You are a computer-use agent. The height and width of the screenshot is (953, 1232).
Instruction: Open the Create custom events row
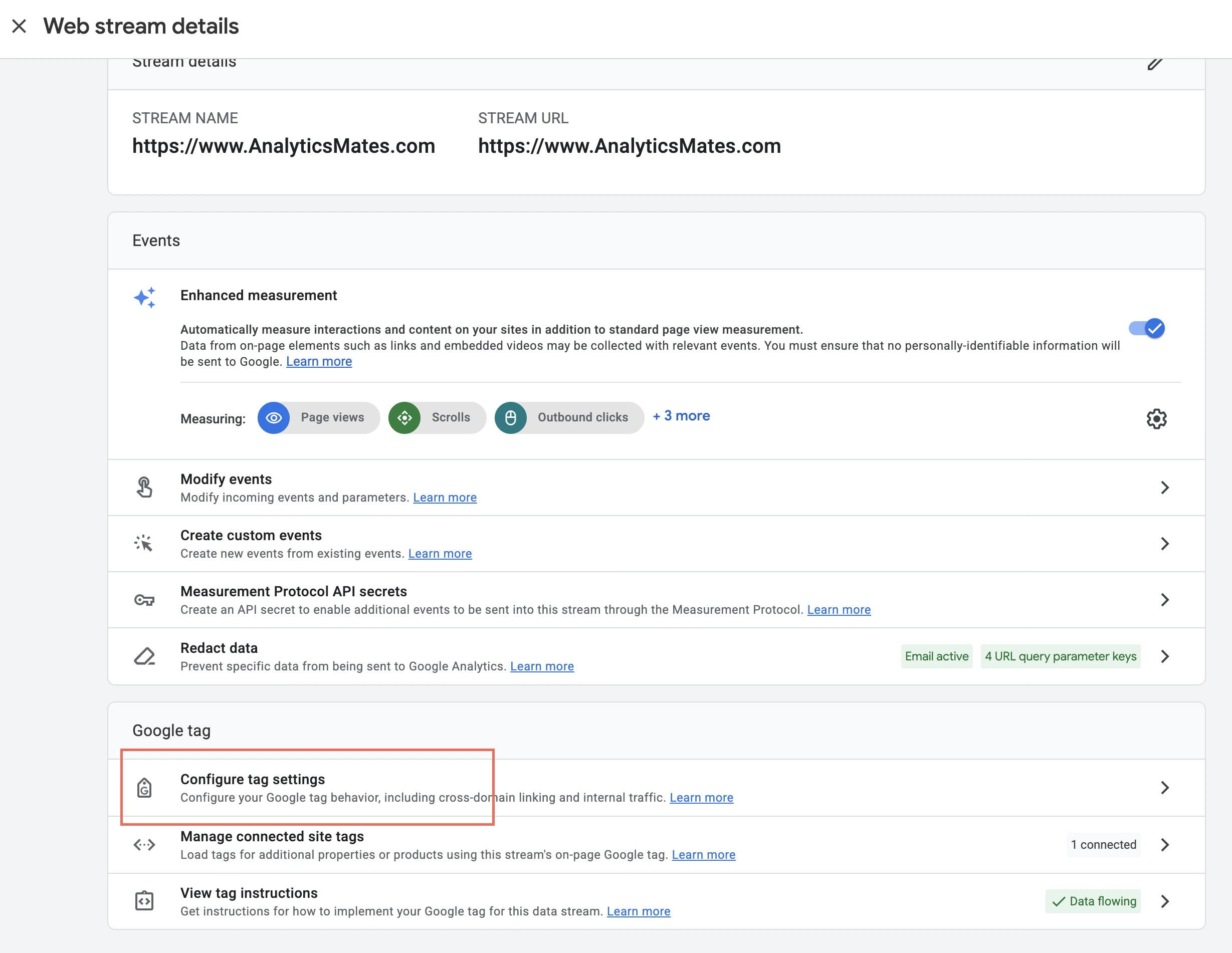pos(656,544)
